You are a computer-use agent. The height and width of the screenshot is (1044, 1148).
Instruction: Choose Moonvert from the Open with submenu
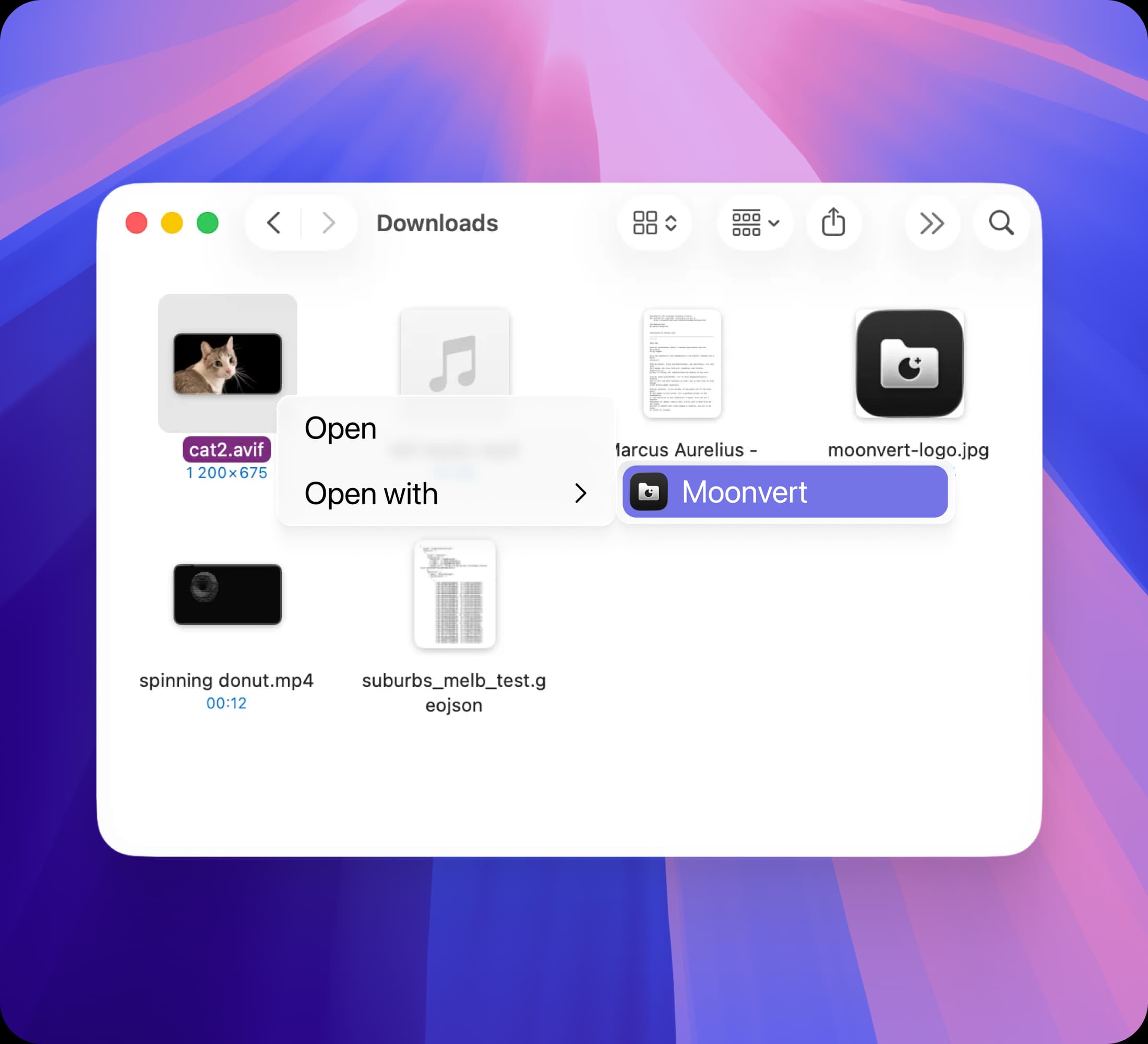pyautogui.click(x=744, y=492)
